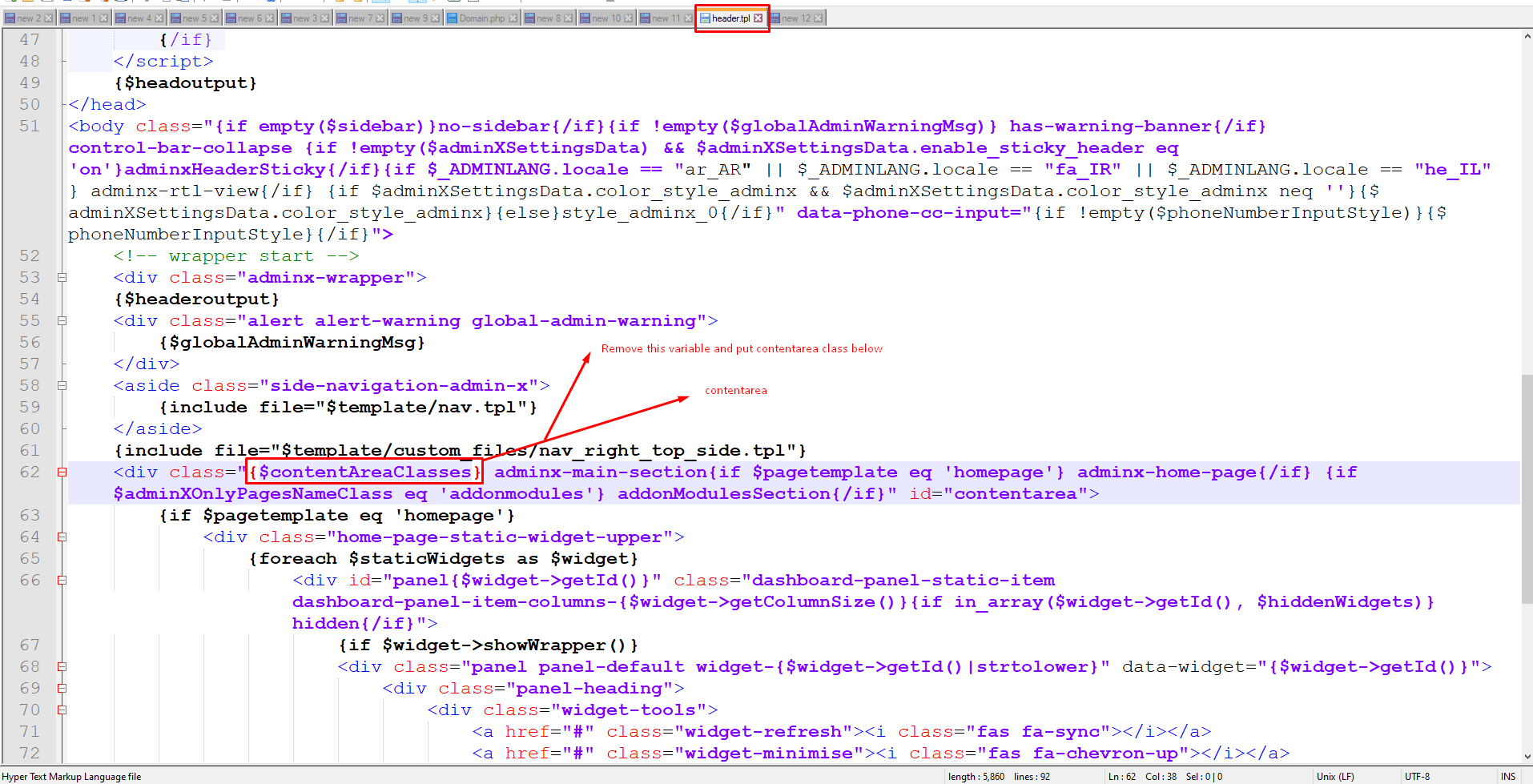Click the save-state icon on header.tpl tab
Screen dimensions: 1533x784
tap(705, 18)
